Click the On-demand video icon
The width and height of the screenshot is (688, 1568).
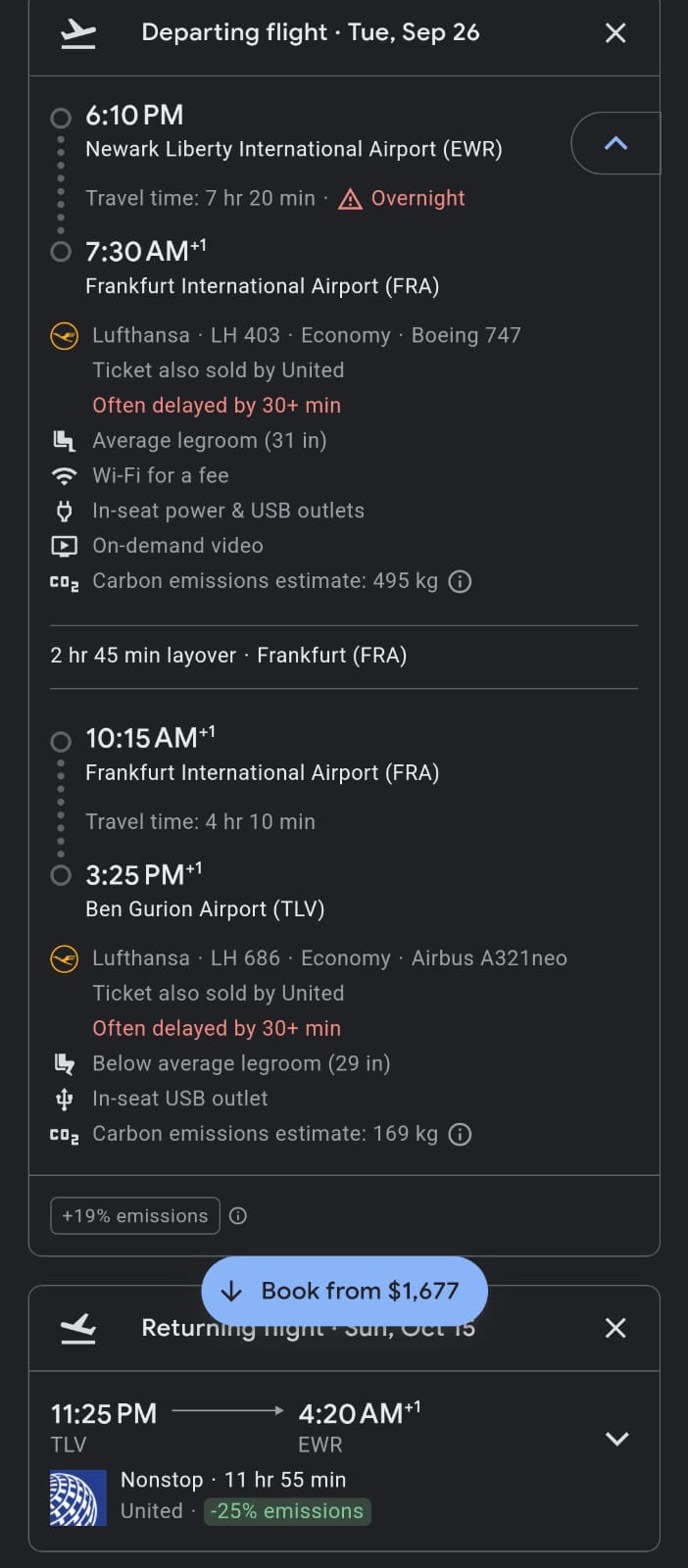tap(64, 547)
